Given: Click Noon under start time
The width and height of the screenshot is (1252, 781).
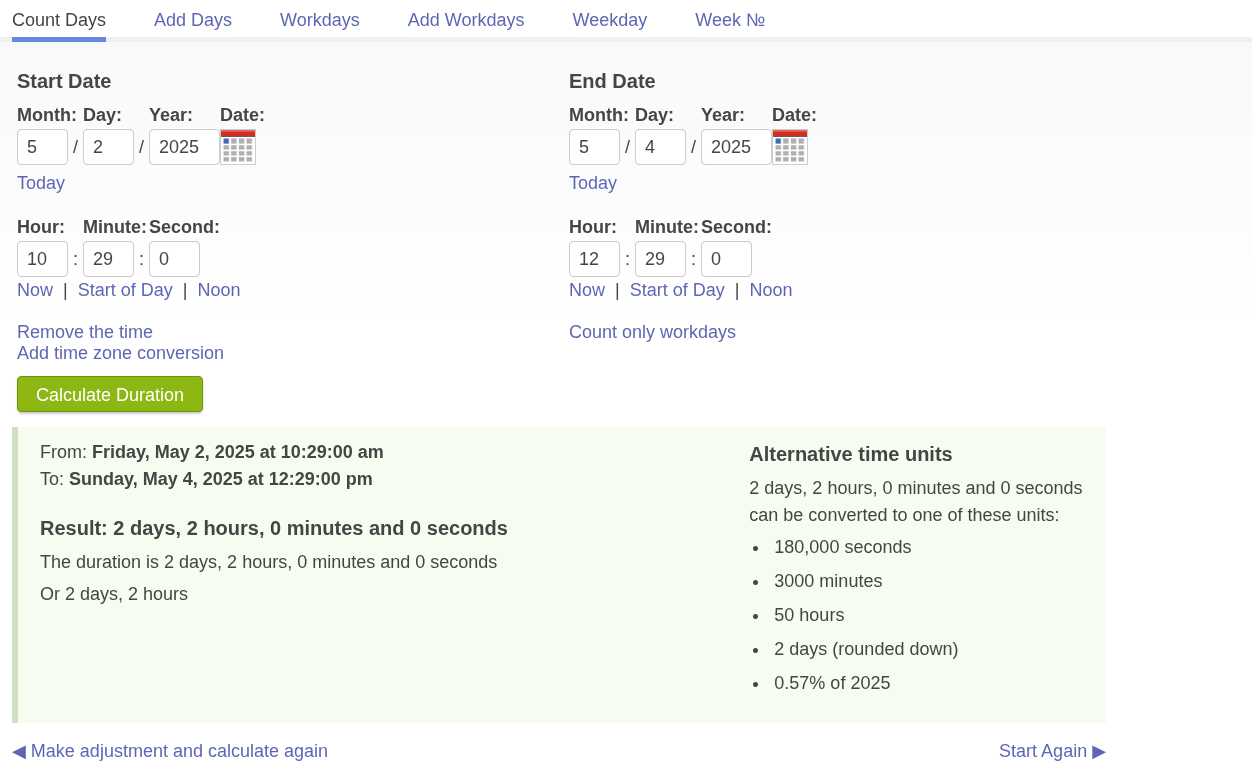Looking at the screenshot, I should (219, 290).
